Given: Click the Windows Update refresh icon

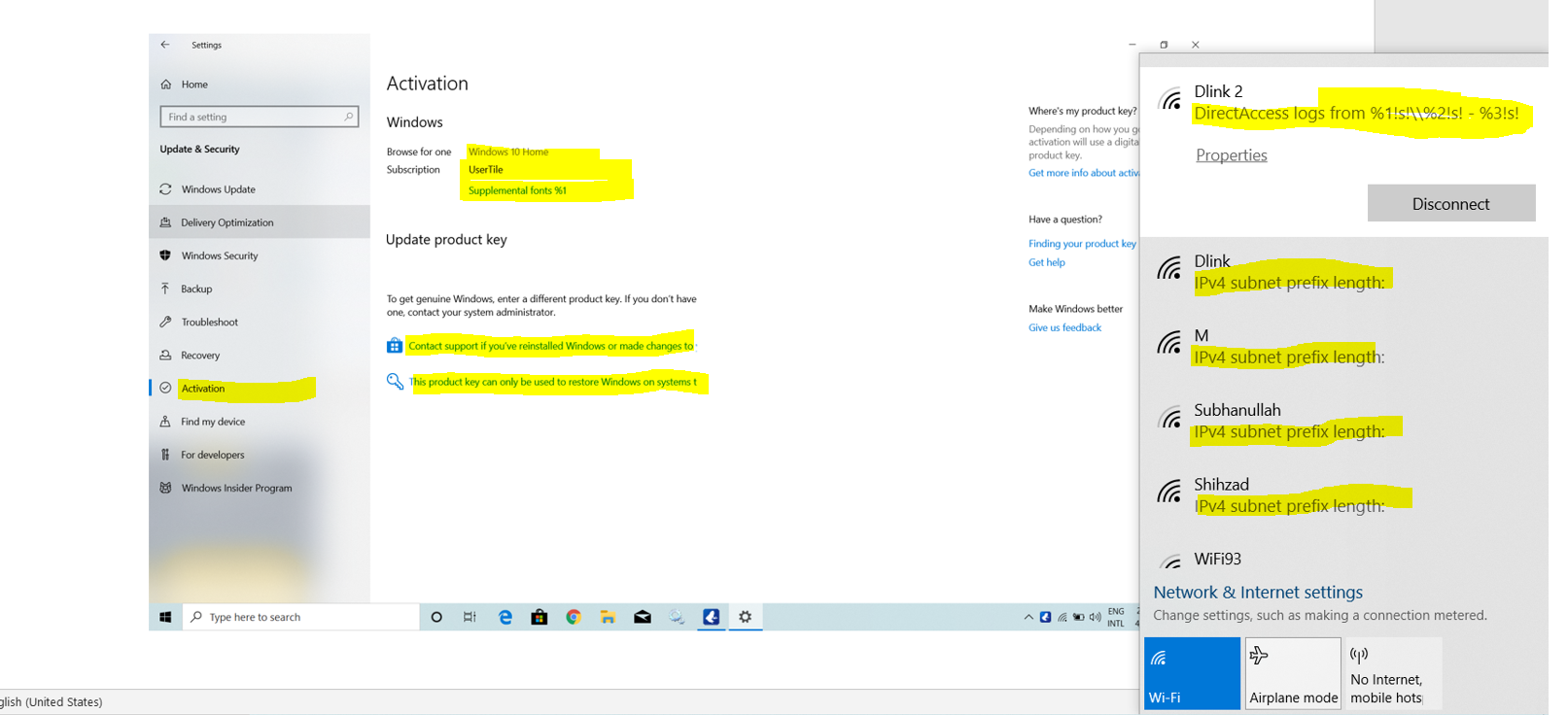Looking at the screenshot, I should 165,189.
